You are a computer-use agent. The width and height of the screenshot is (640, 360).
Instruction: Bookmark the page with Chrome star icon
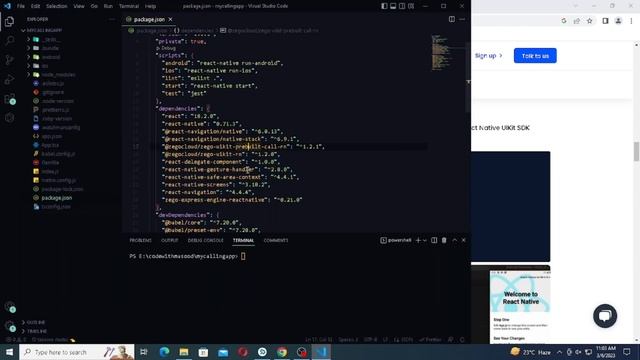pos(589,21)
